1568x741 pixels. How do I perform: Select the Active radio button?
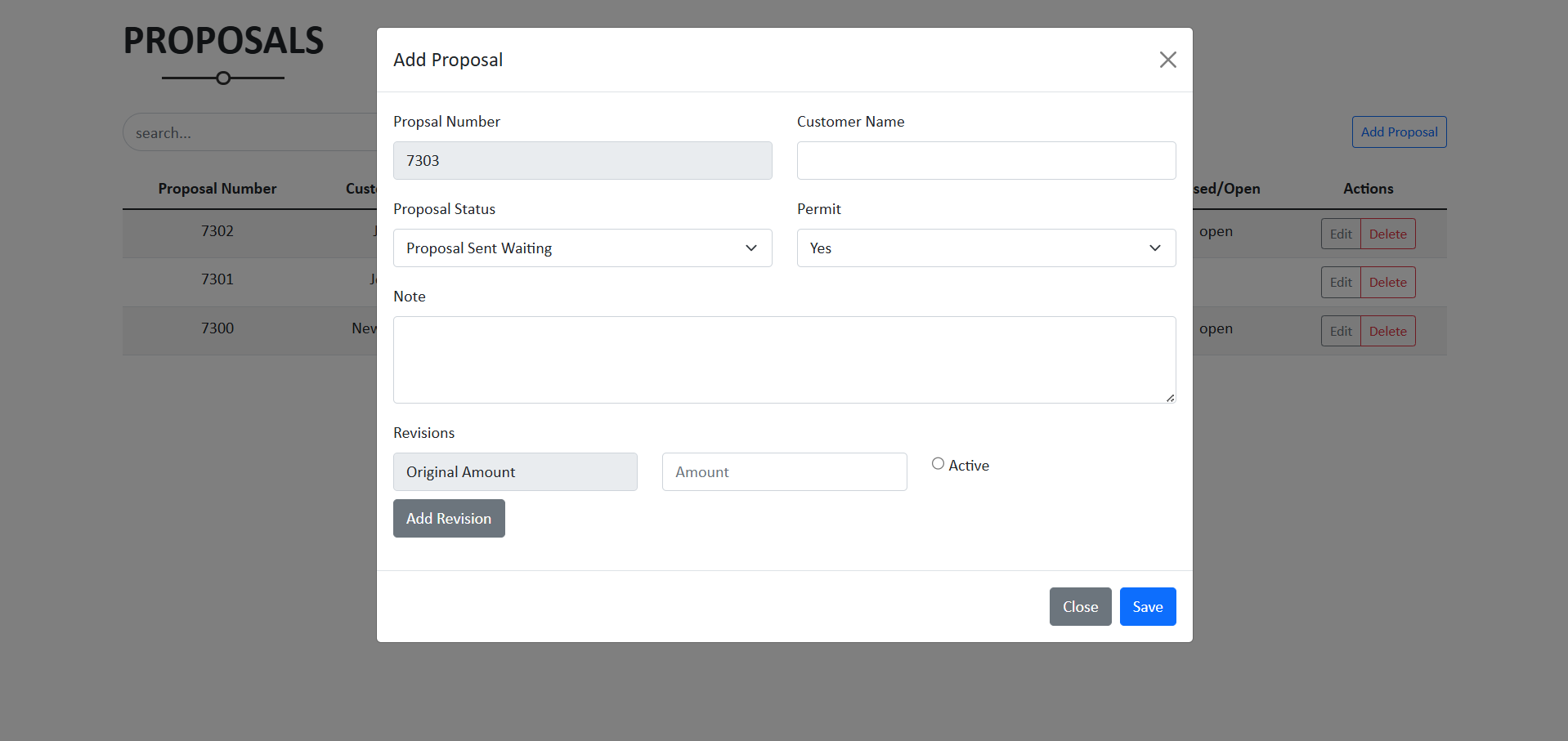point(938,464)
